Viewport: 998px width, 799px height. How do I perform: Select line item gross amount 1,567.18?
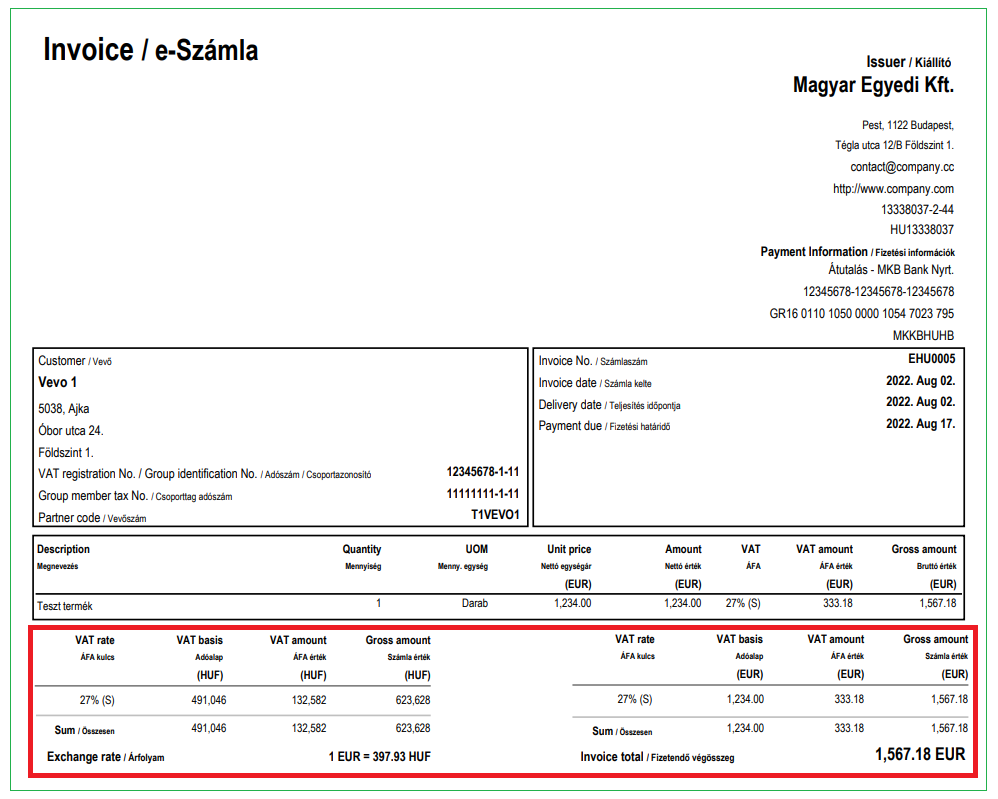point(938,603)
